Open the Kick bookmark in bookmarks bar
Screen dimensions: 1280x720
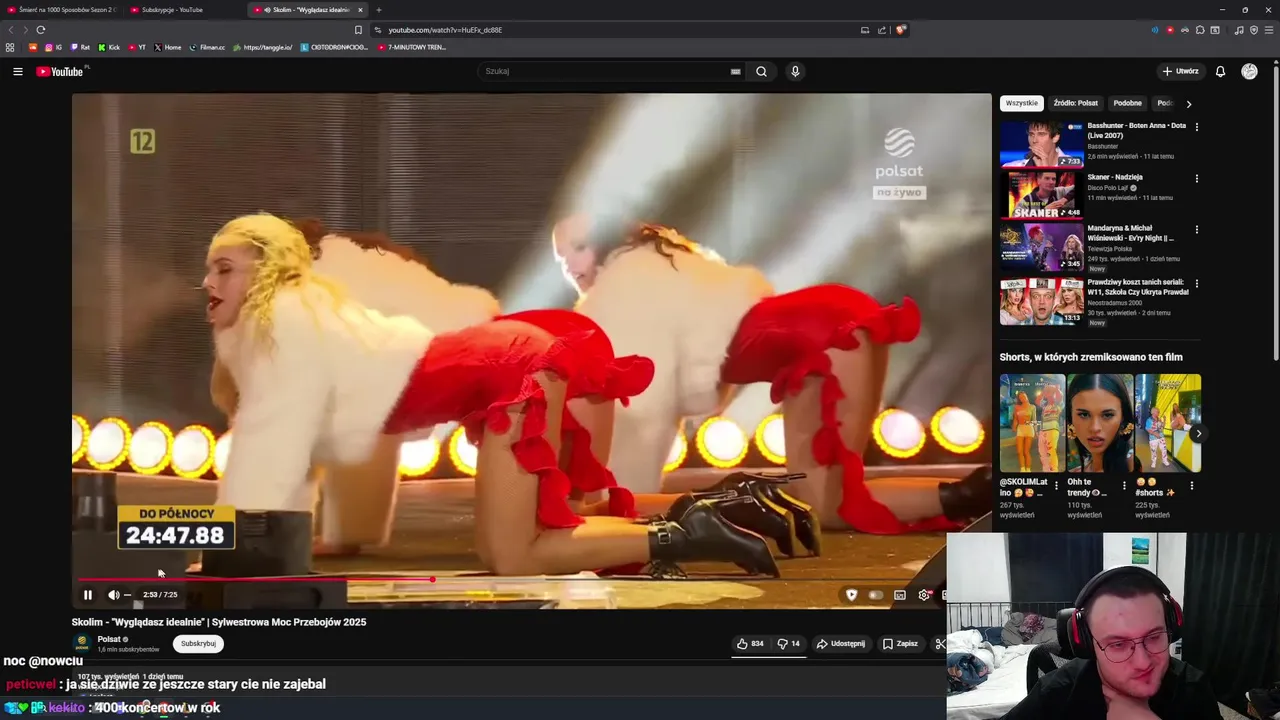pyautogui.click(x=109, y=47)
